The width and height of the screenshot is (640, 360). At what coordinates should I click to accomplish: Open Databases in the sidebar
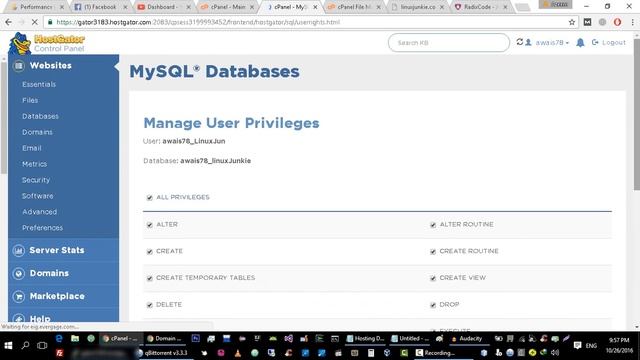40,116
